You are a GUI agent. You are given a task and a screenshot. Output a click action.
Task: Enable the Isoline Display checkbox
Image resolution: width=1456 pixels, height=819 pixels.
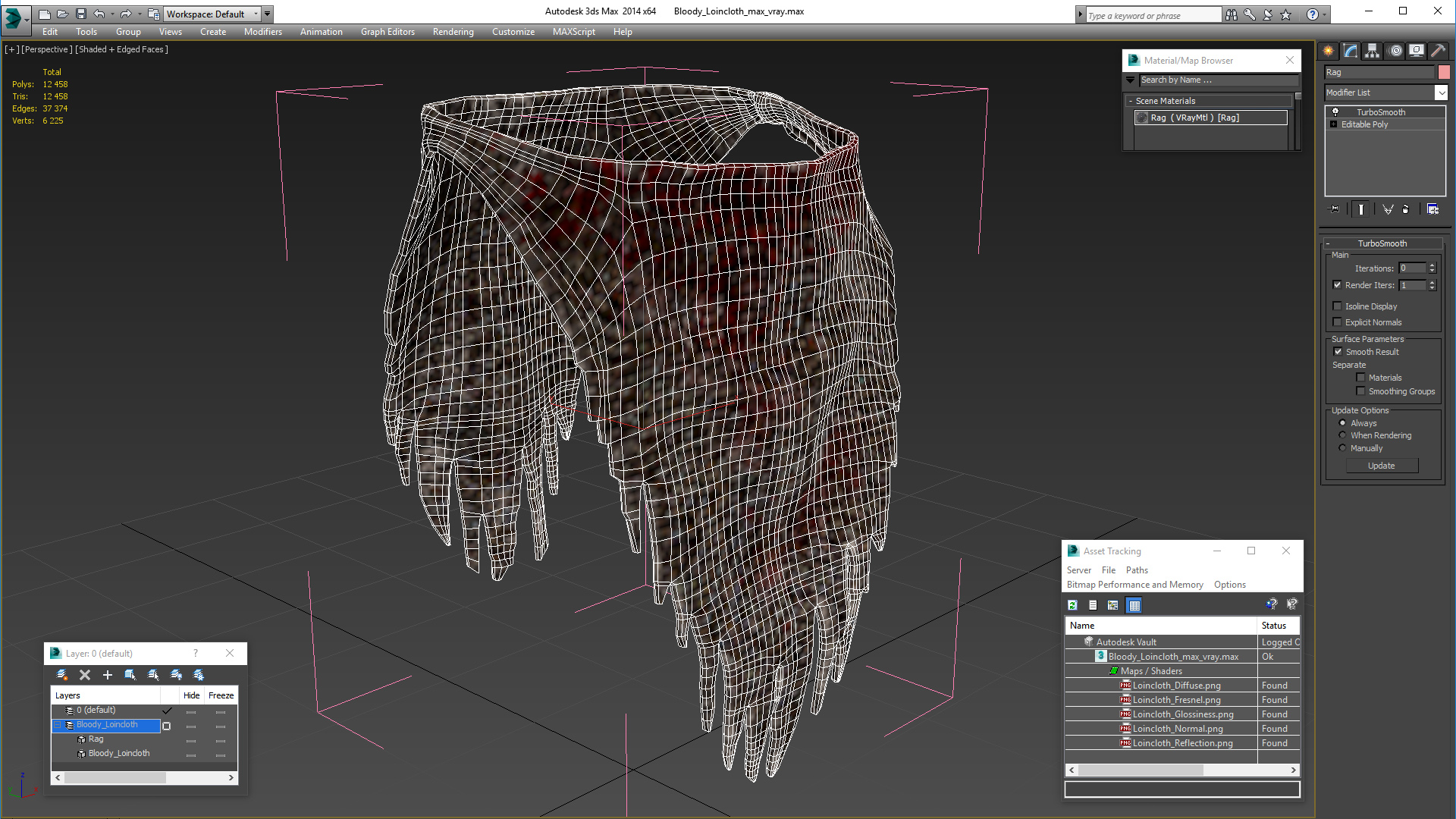pos(1338,306)
